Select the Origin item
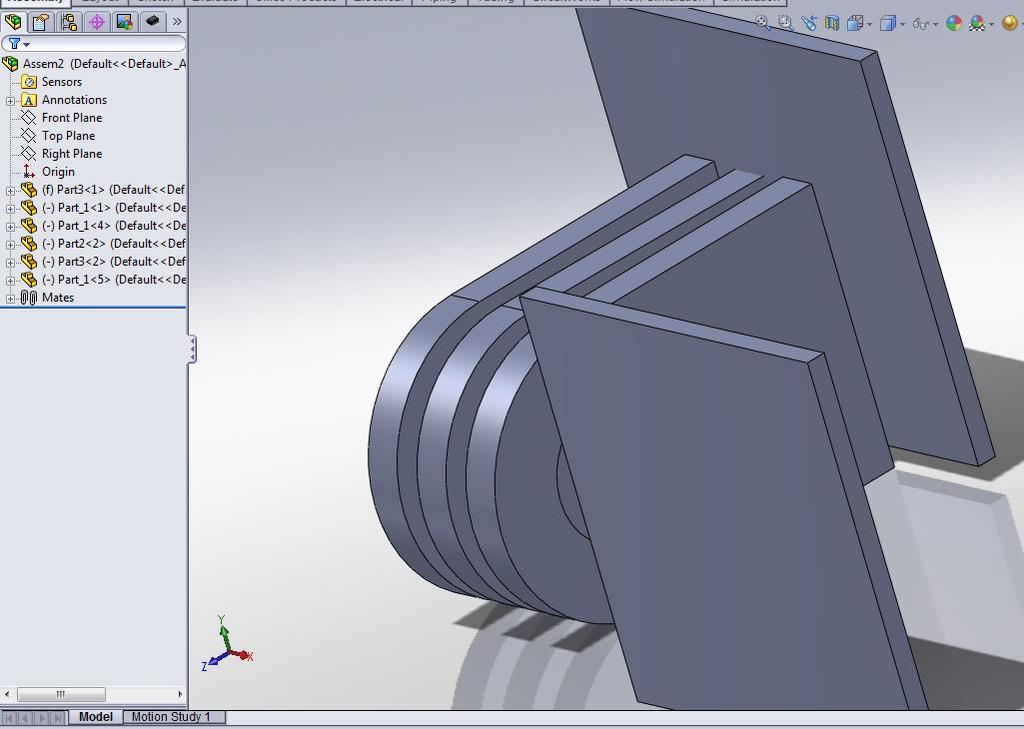The image size is (1024, 729). pos(58,172)
